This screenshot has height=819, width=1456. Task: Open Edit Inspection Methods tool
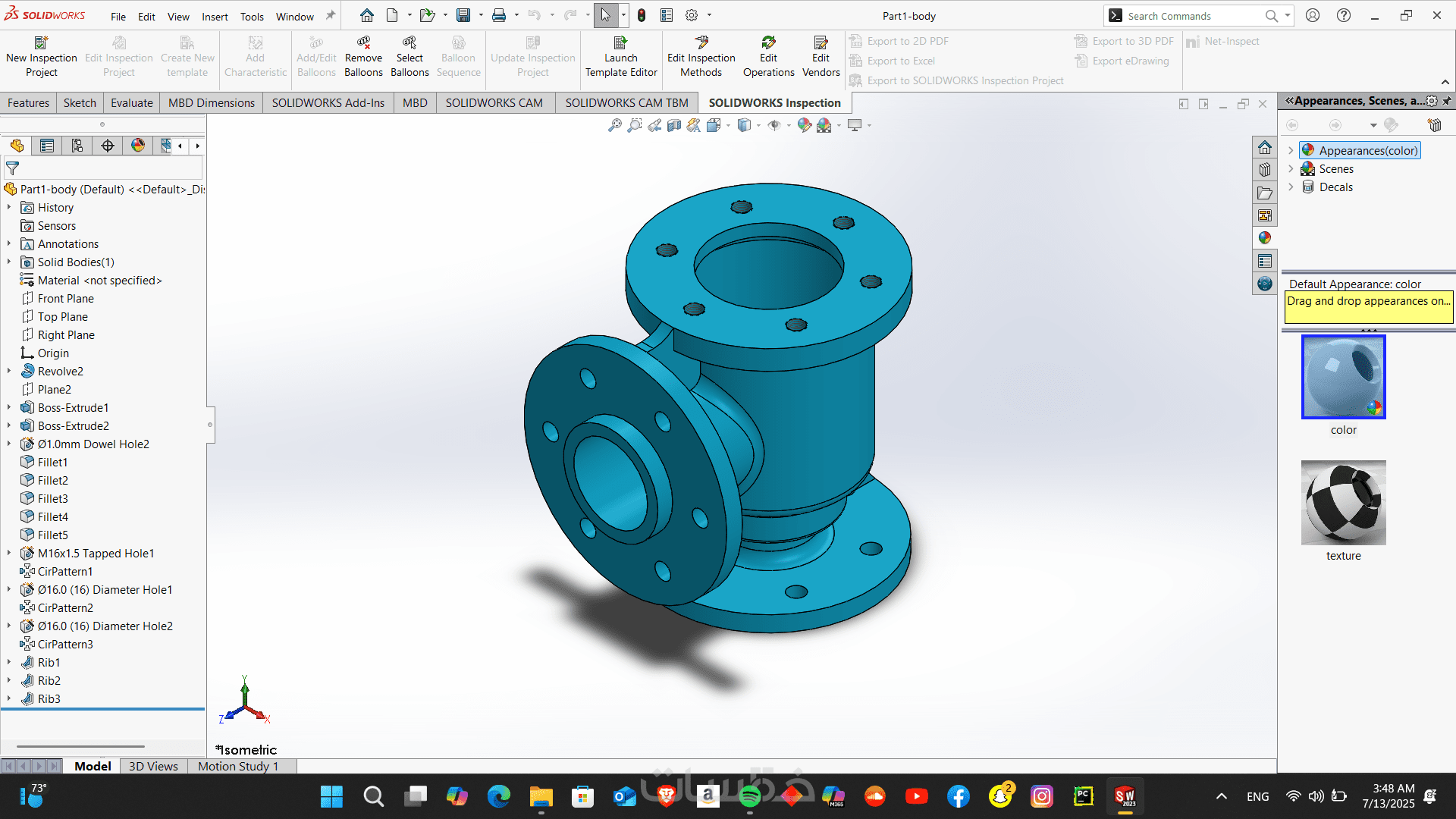pos(701,43)
